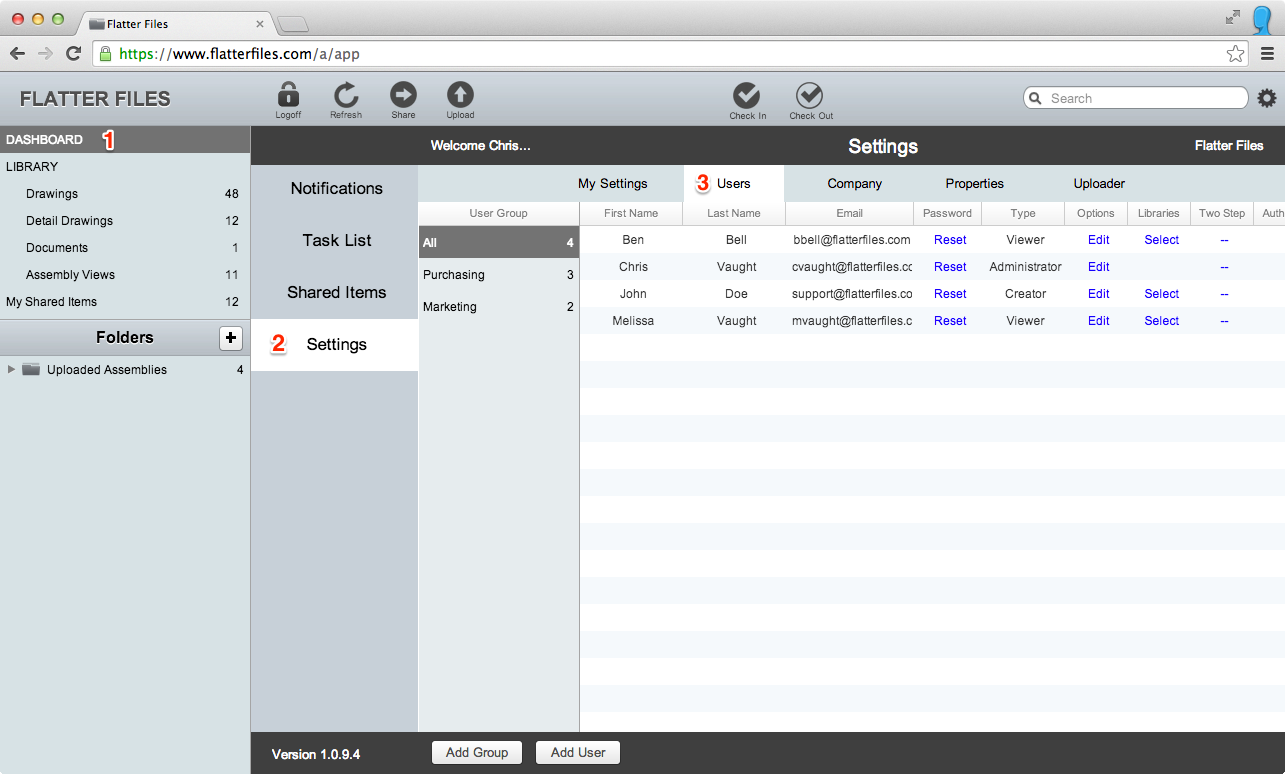1285x774 pixels.
Task: Click the green padlock in address bar
Action: tap(105, 54)
